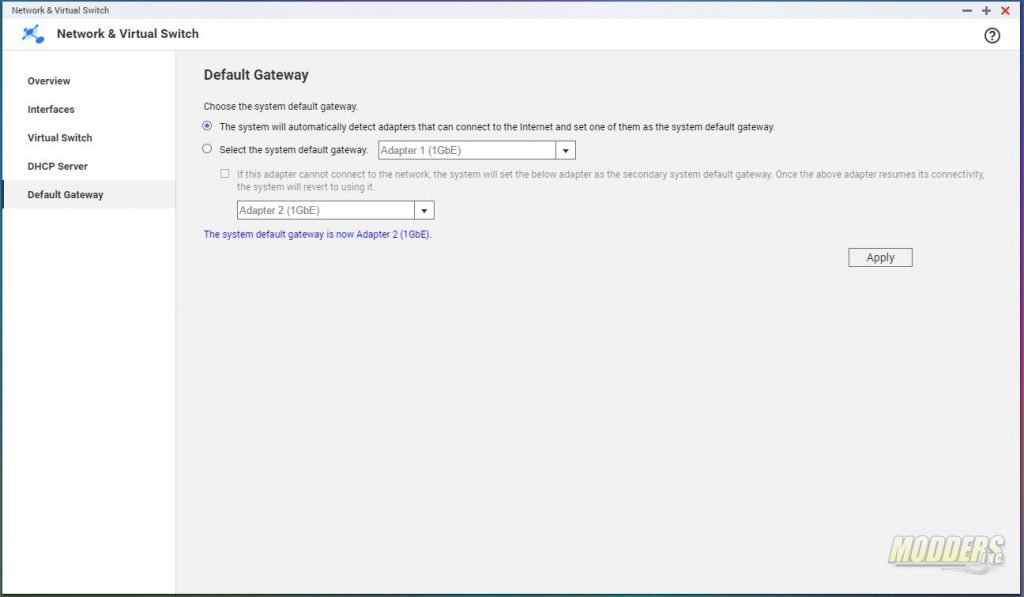Choose 'Select the system default gateway' radio
1024x597 pixels.
coord(207,149)
